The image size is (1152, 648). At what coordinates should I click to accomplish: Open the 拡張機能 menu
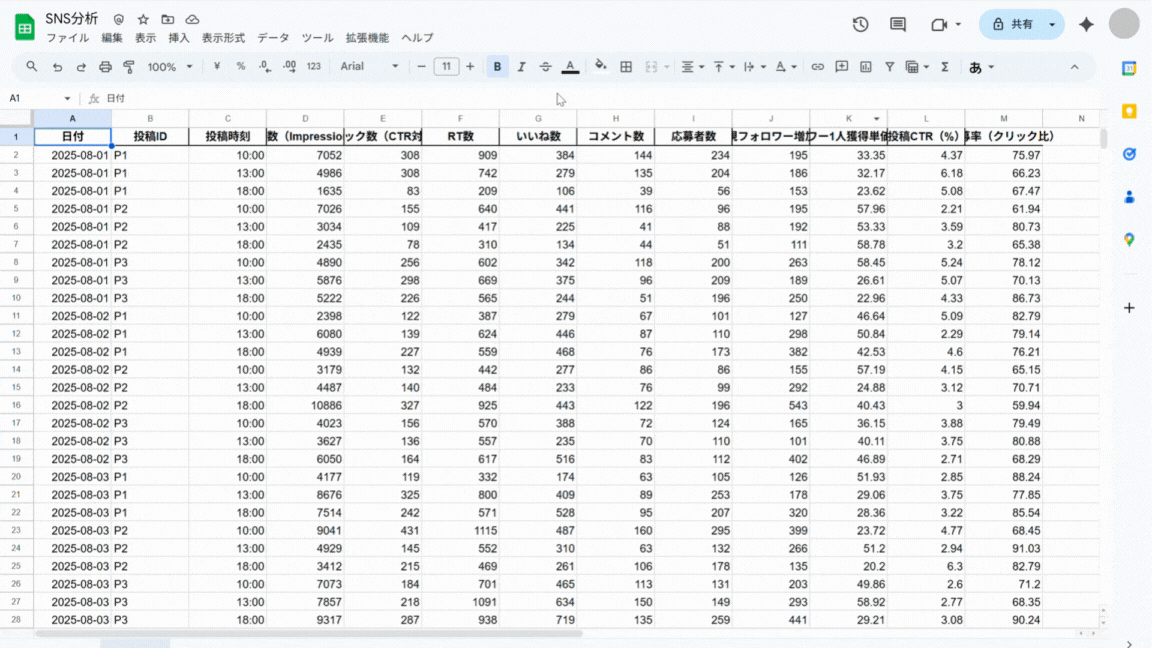(367, 37)
